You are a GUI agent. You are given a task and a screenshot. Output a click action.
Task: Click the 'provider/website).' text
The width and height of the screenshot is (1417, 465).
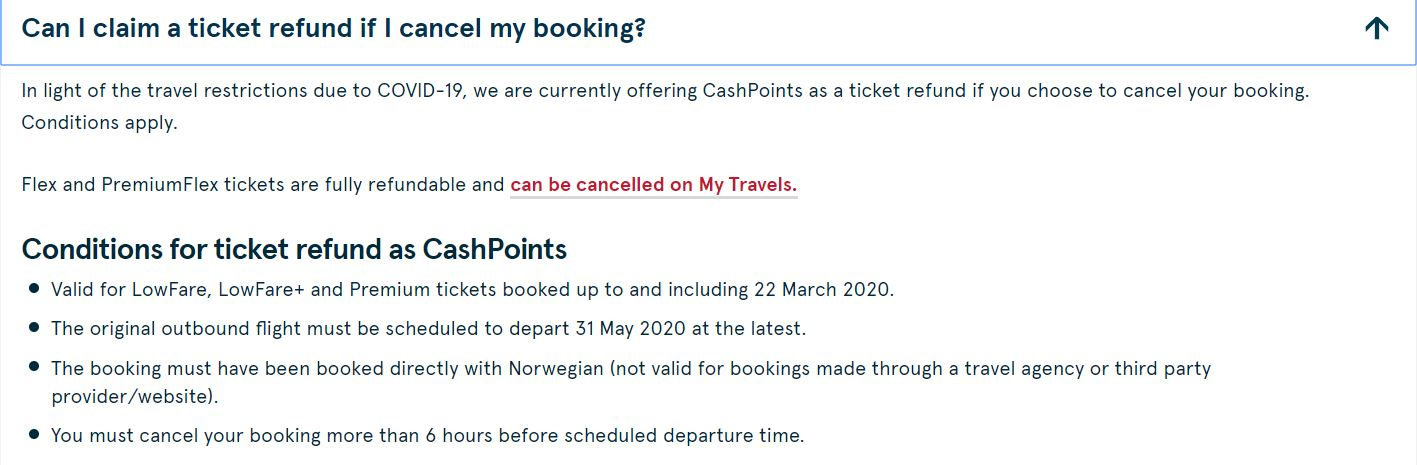tap(135, 397)
